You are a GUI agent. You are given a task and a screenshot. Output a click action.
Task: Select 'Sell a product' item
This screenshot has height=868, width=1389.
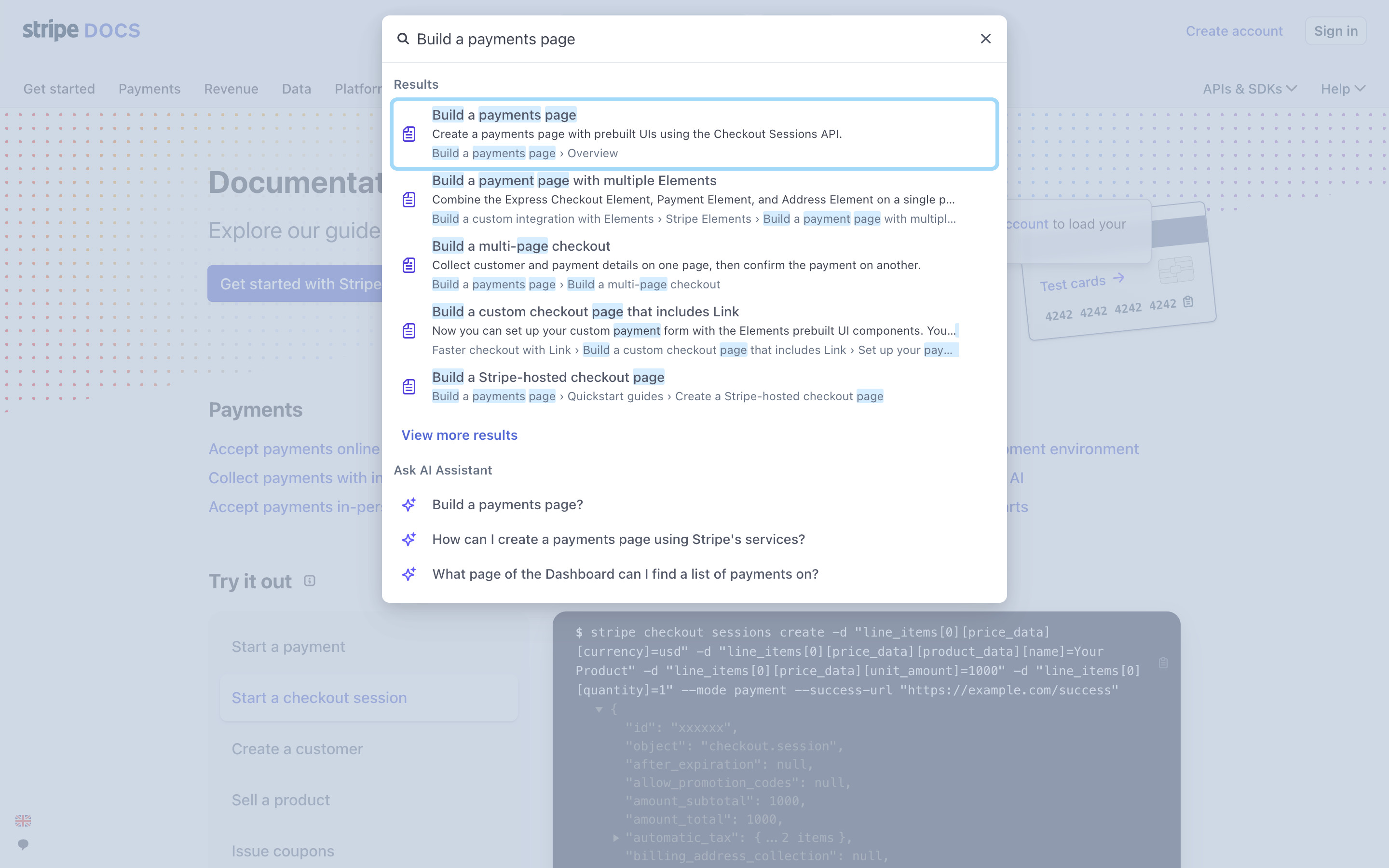coord(368,800)
